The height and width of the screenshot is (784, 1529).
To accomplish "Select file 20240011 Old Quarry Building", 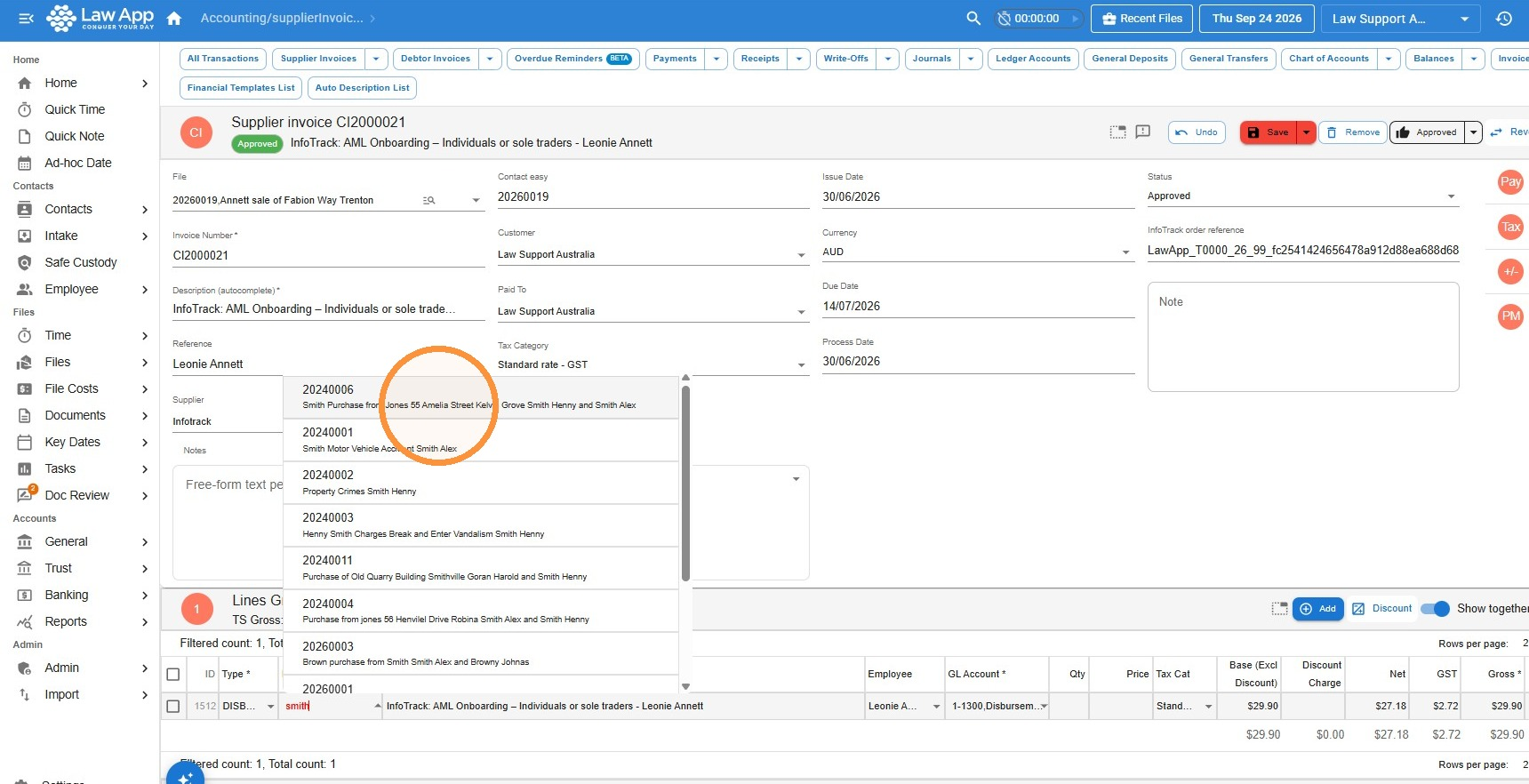I will [x=481, y=568].
